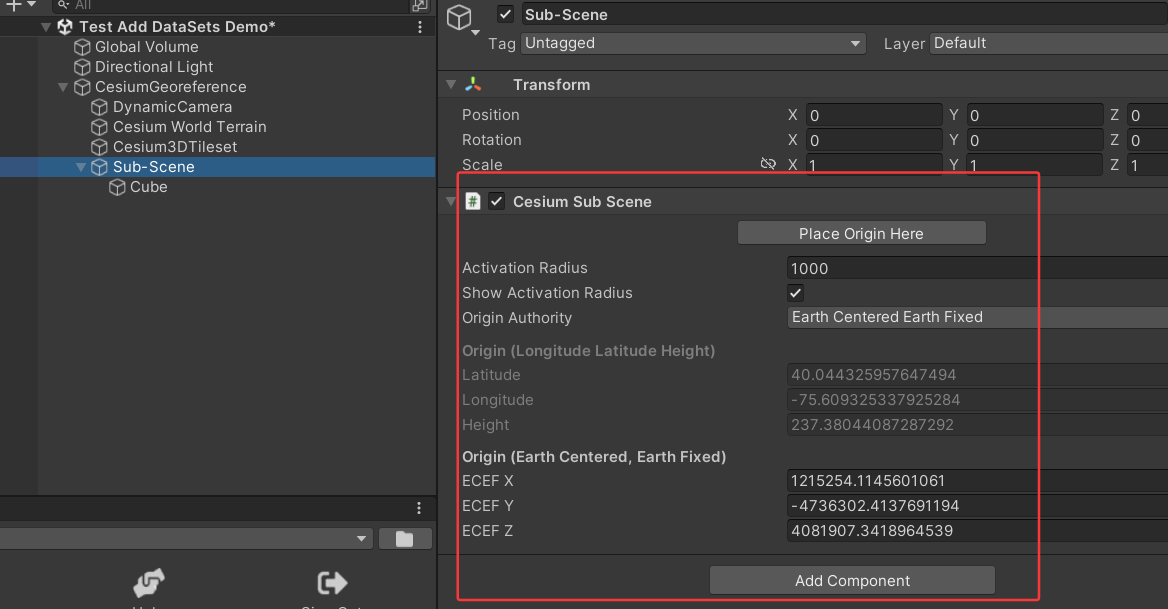Screen dimensions: 1168x609
Task: Open scene options three-dot menu
Action: coord(420,27)
